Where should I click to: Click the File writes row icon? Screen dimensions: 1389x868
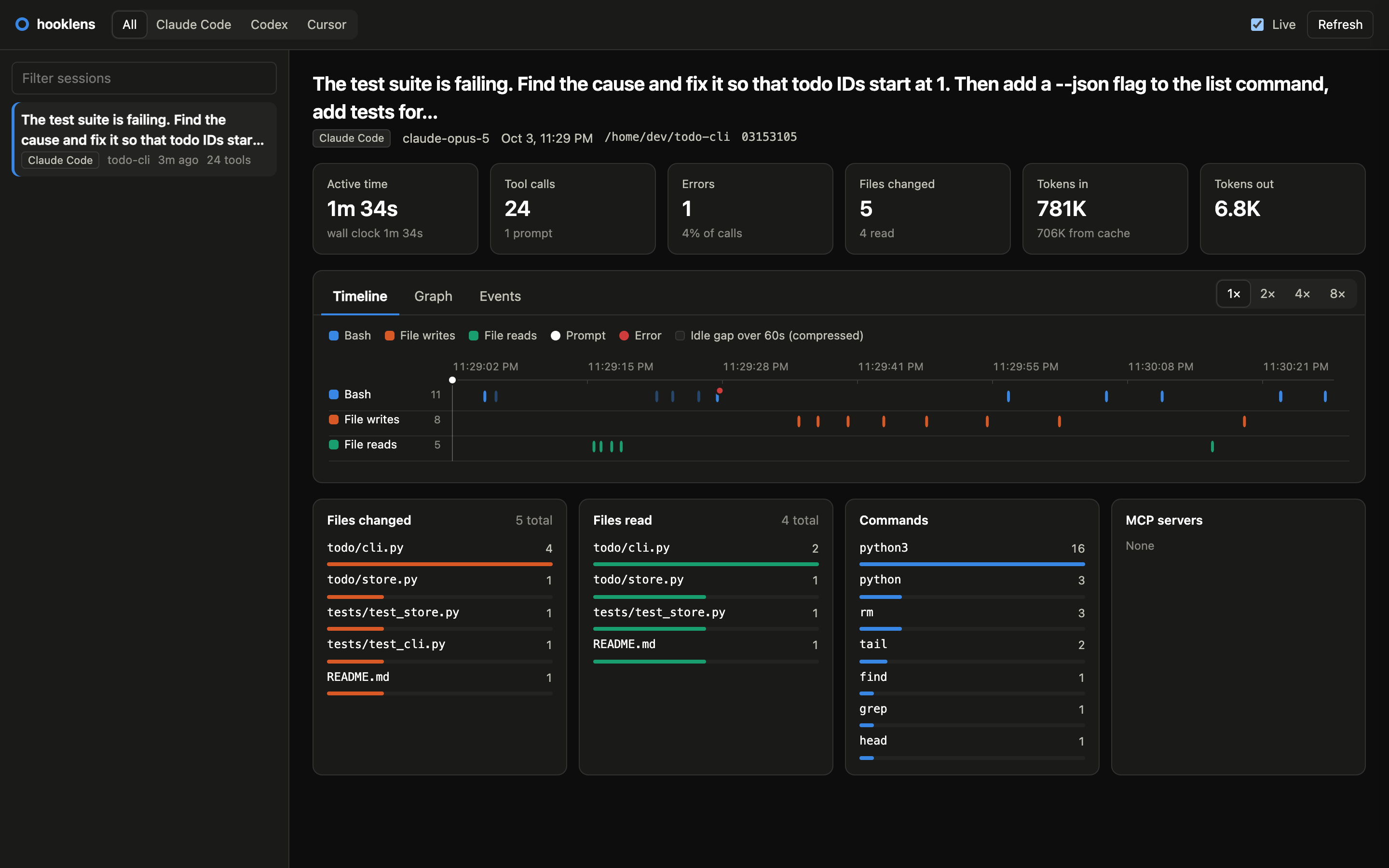click(333, 420)
